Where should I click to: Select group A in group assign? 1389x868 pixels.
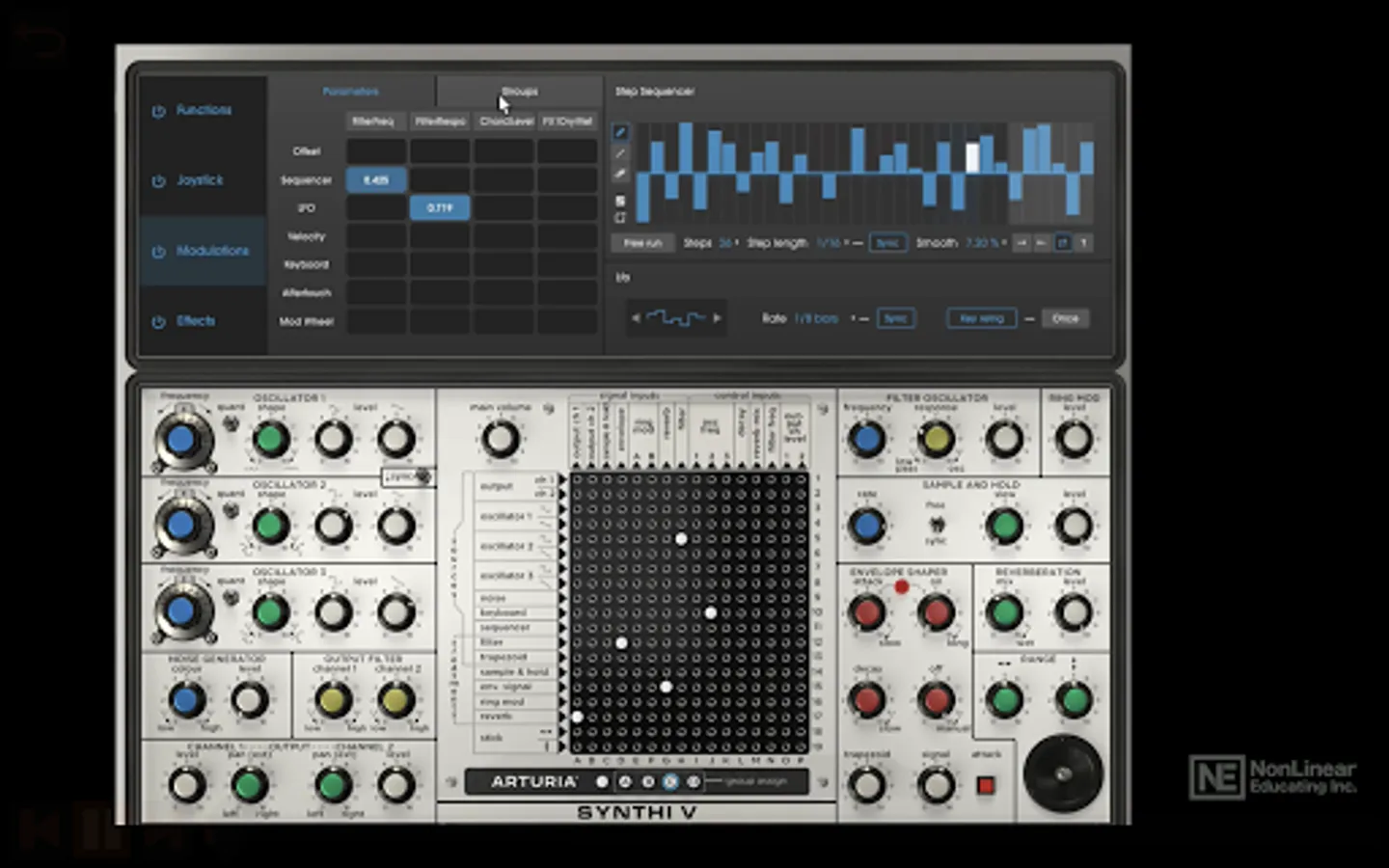coord(624,782)
